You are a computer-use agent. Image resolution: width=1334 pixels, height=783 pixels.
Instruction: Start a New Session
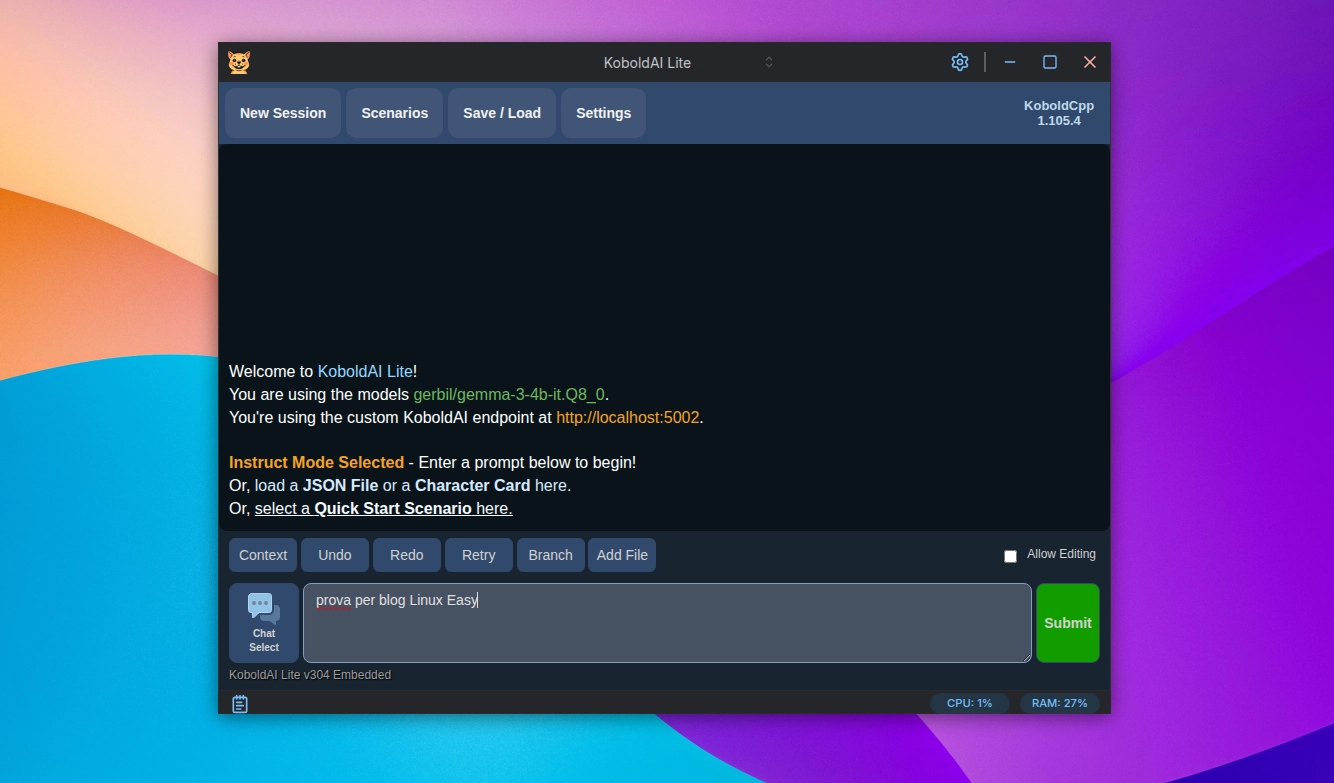[283, 113]
